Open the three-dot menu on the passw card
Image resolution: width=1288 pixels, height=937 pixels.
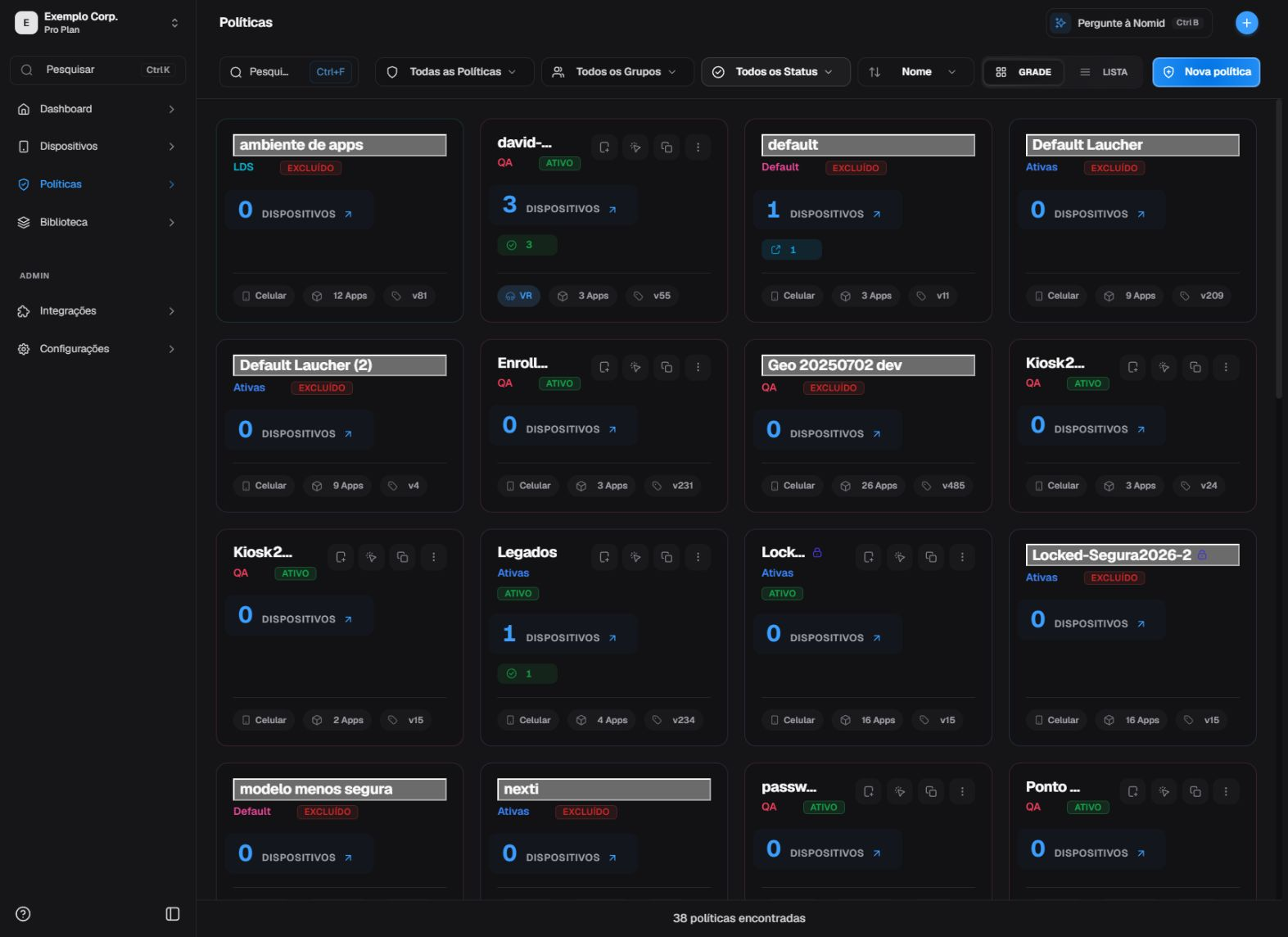click(x=962, y=791)
